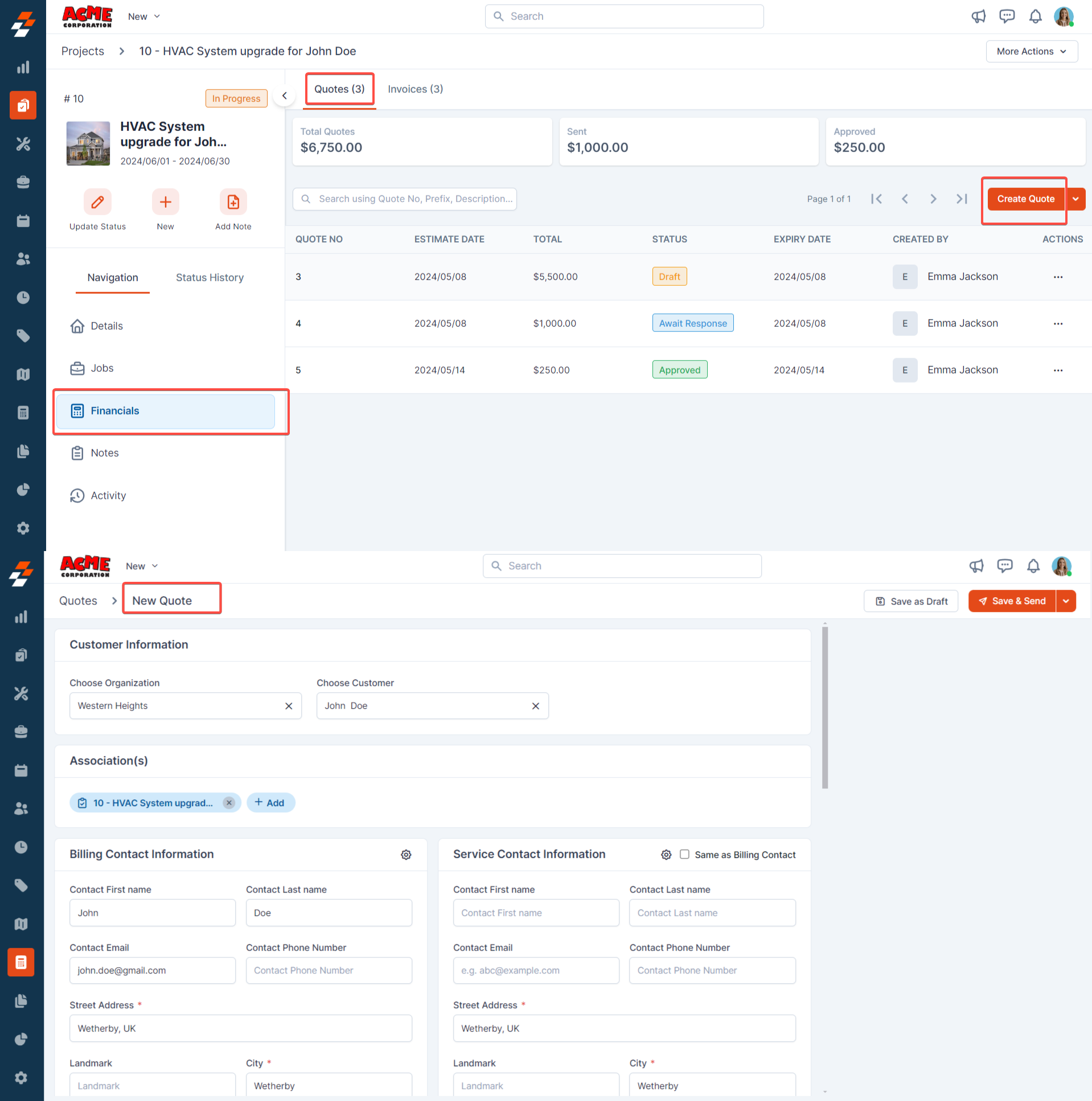
Task: Open the Status History tab
Action: click(x=209, y=278)
